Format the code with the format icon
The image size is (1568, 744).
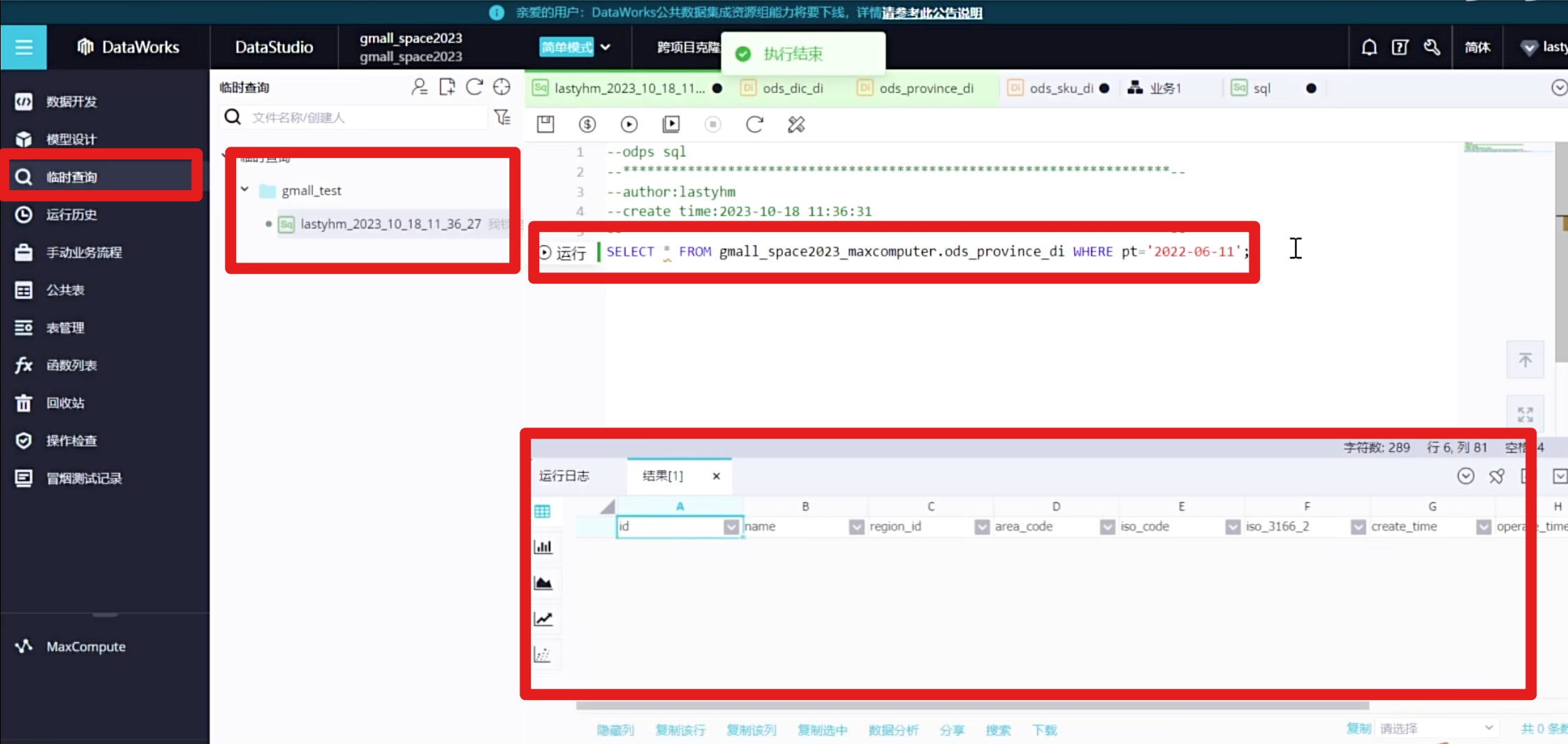point(796,124)
